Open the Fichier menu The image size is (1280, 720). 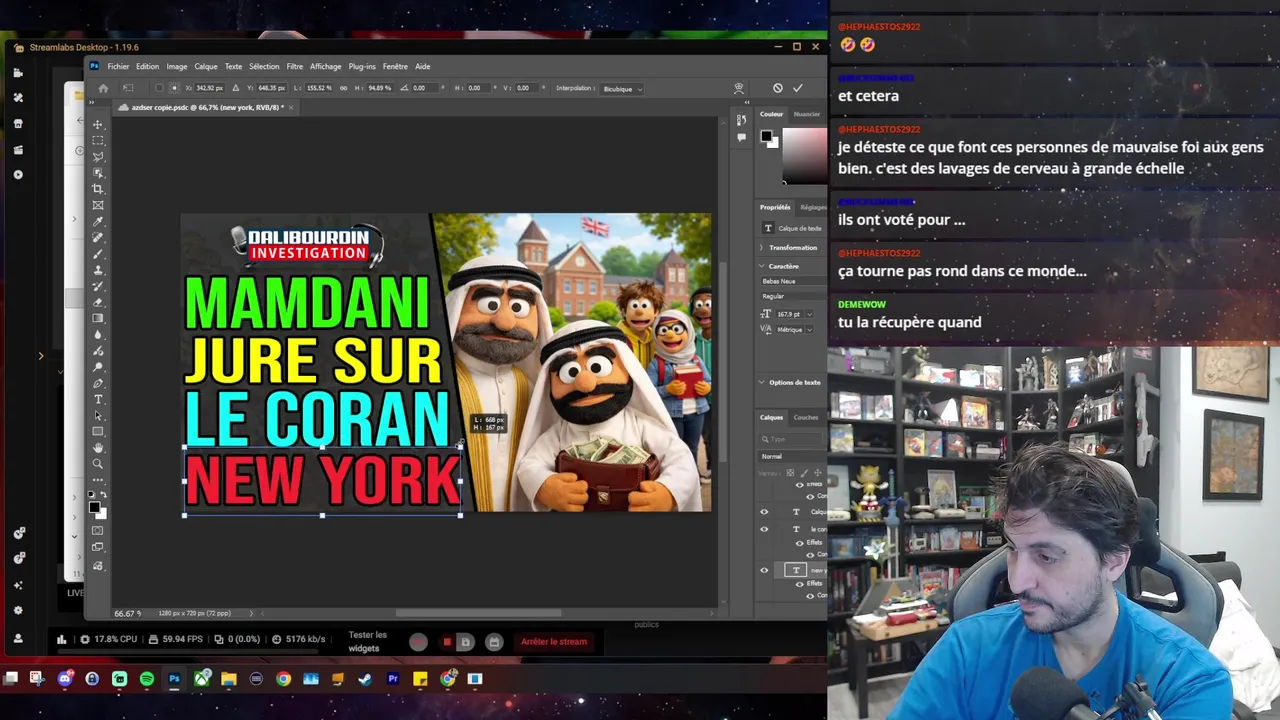[x=118, y=66]
